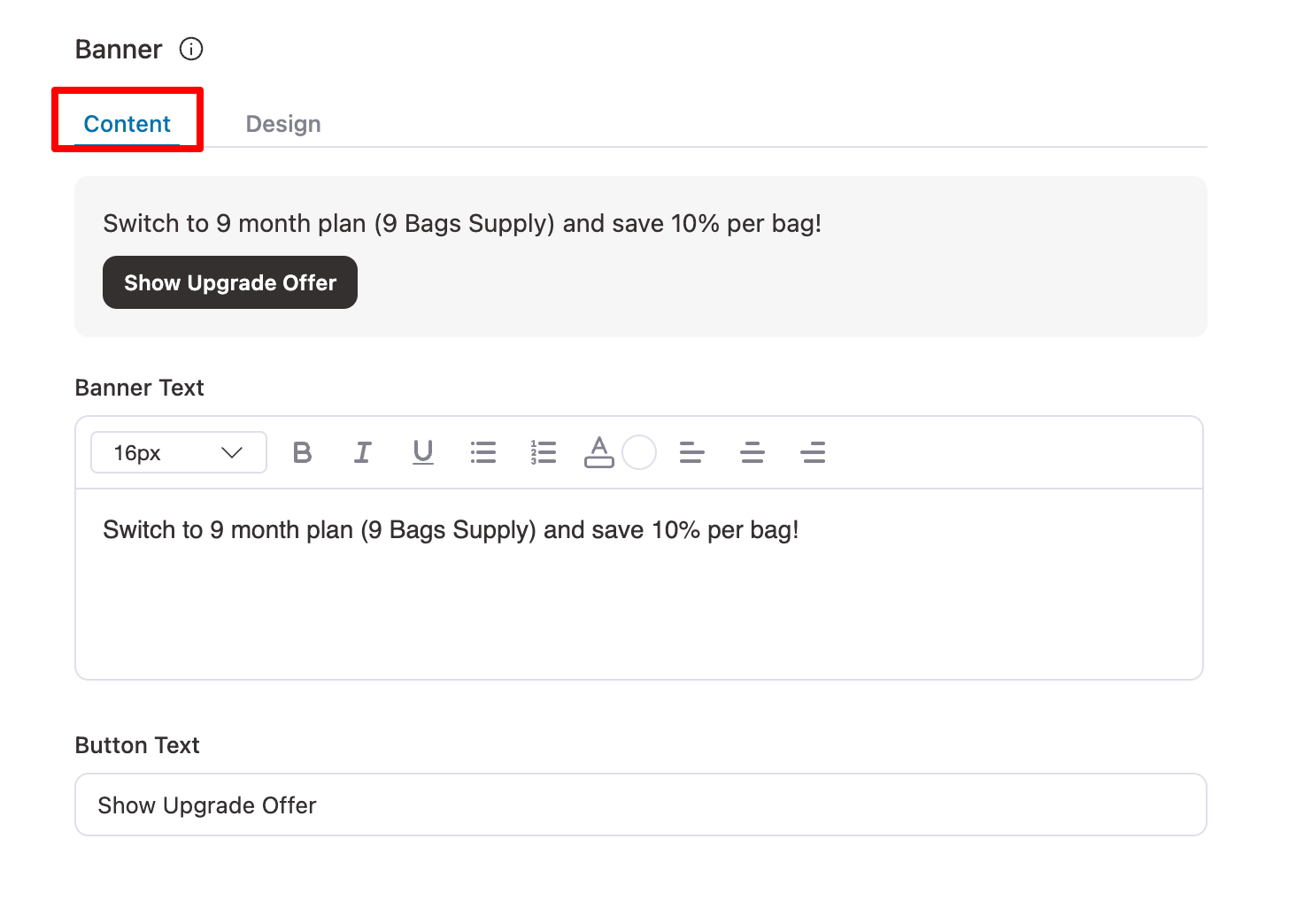1312x924 pixels.
Task: Click the text color icon
Action: tap(599, 452)
